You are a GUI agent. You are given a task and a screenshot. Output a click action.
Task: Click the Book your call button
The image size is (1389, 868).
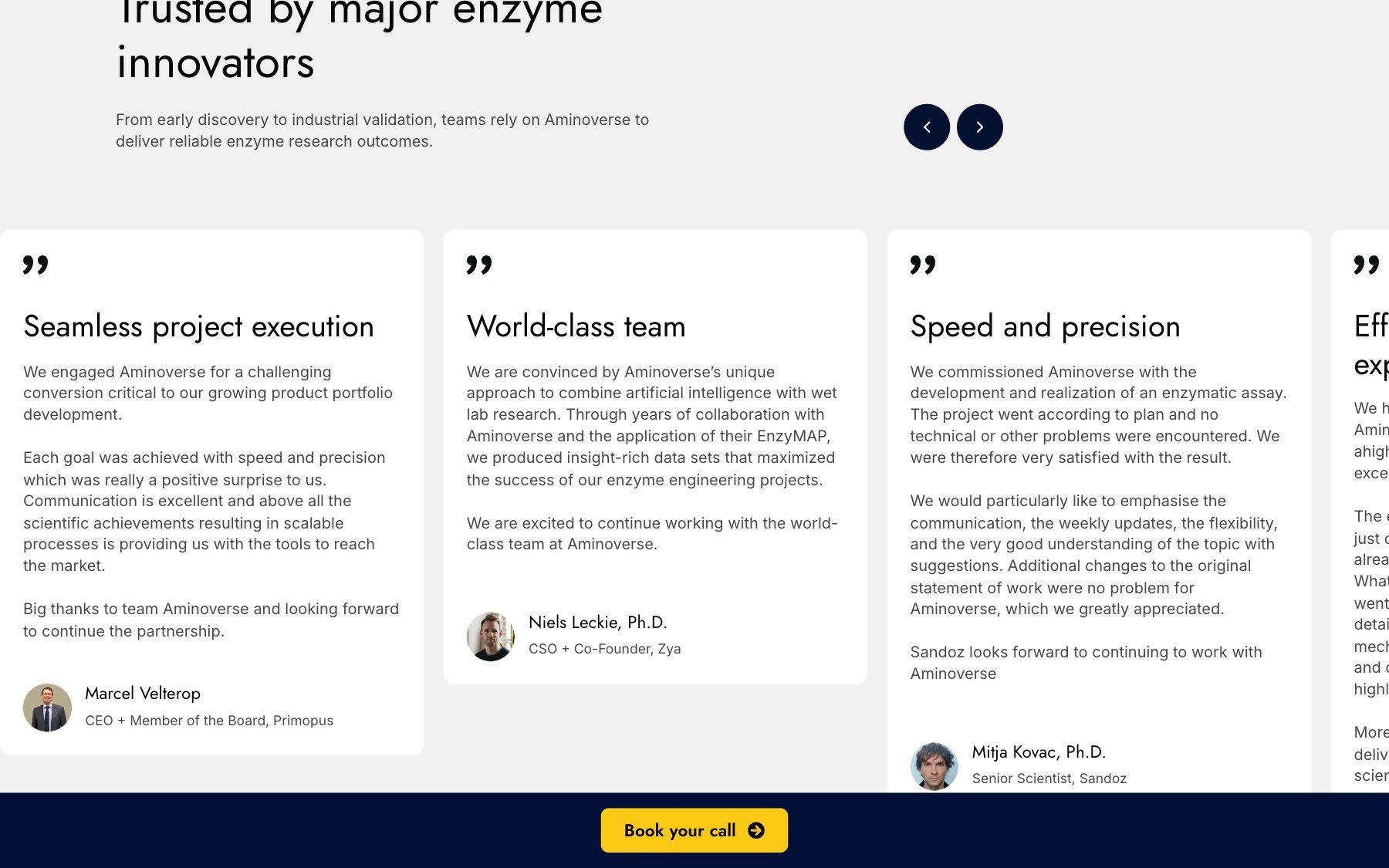coord(694,830)
